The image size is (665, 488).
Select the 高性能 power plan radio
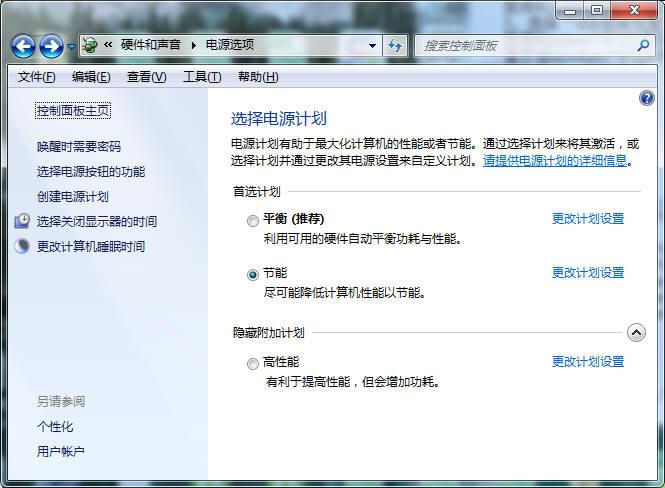click(x=253, y=364)
